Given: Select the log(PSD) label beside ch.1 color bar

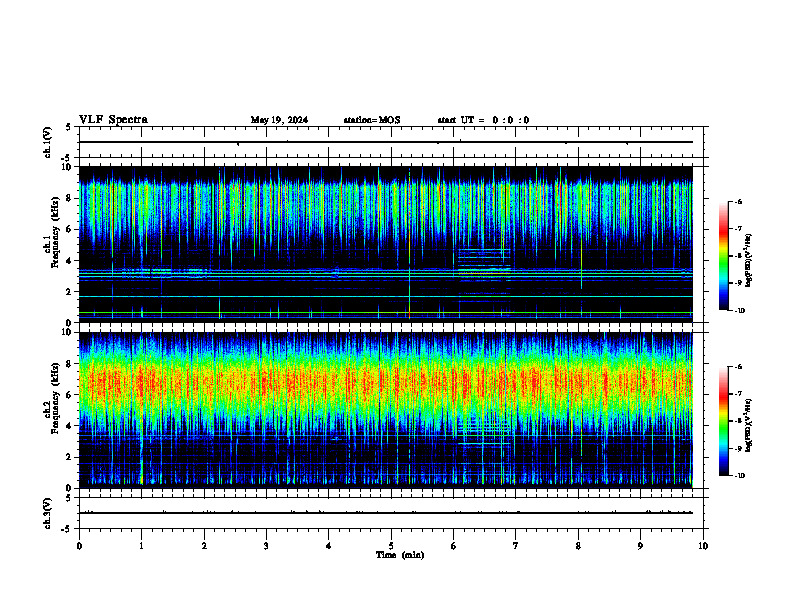Looking at the screenshot, I should [749, 260].
